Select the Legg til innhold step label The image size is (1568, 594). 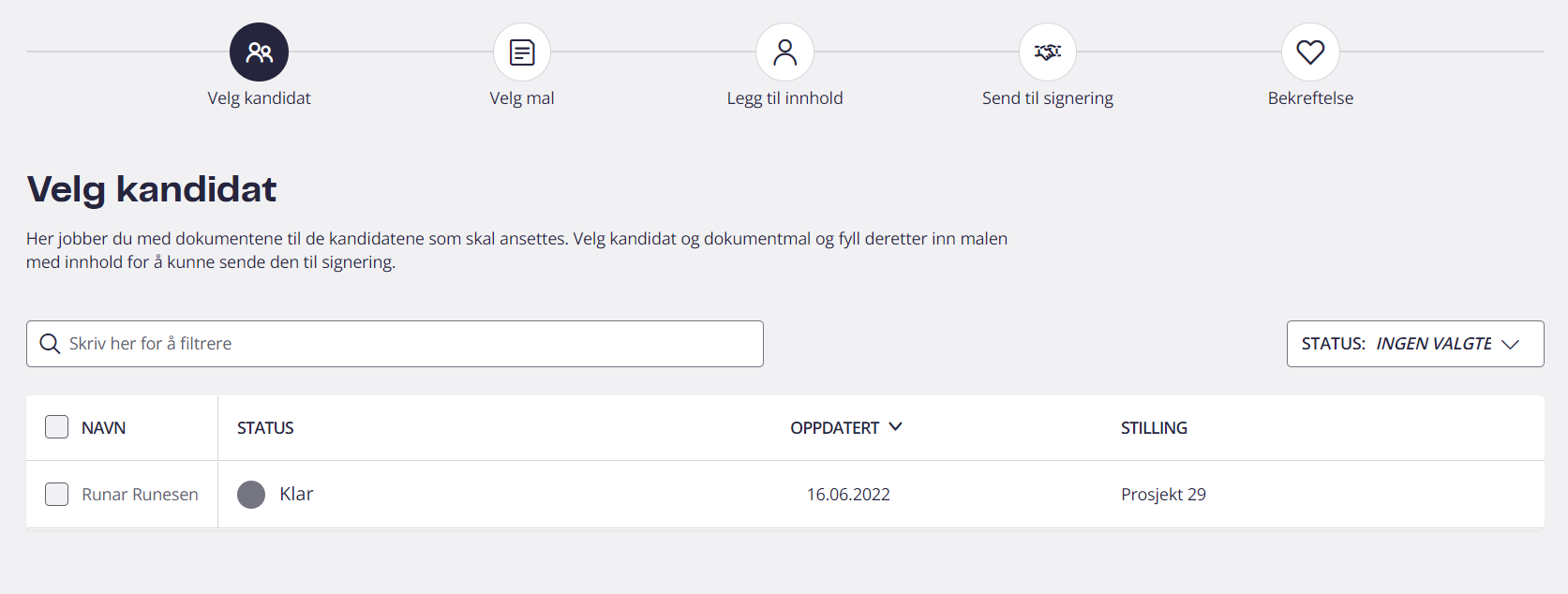coord(784,98)
